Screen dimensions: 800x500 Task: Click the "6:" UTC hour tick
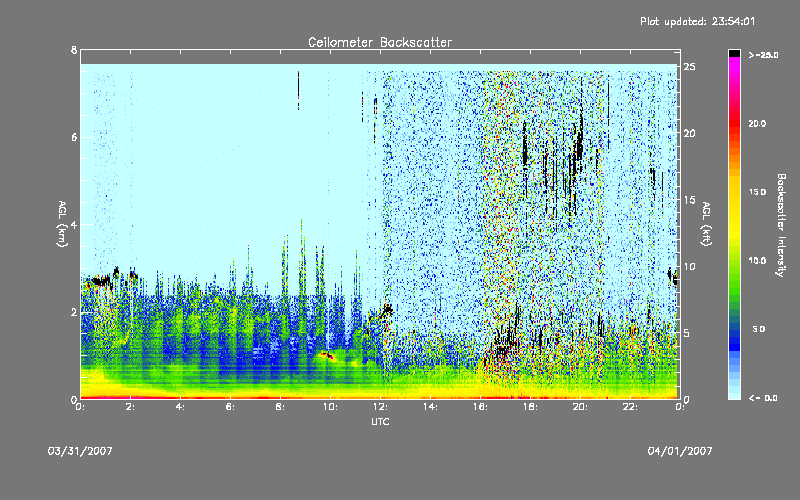tap(230, 407)
